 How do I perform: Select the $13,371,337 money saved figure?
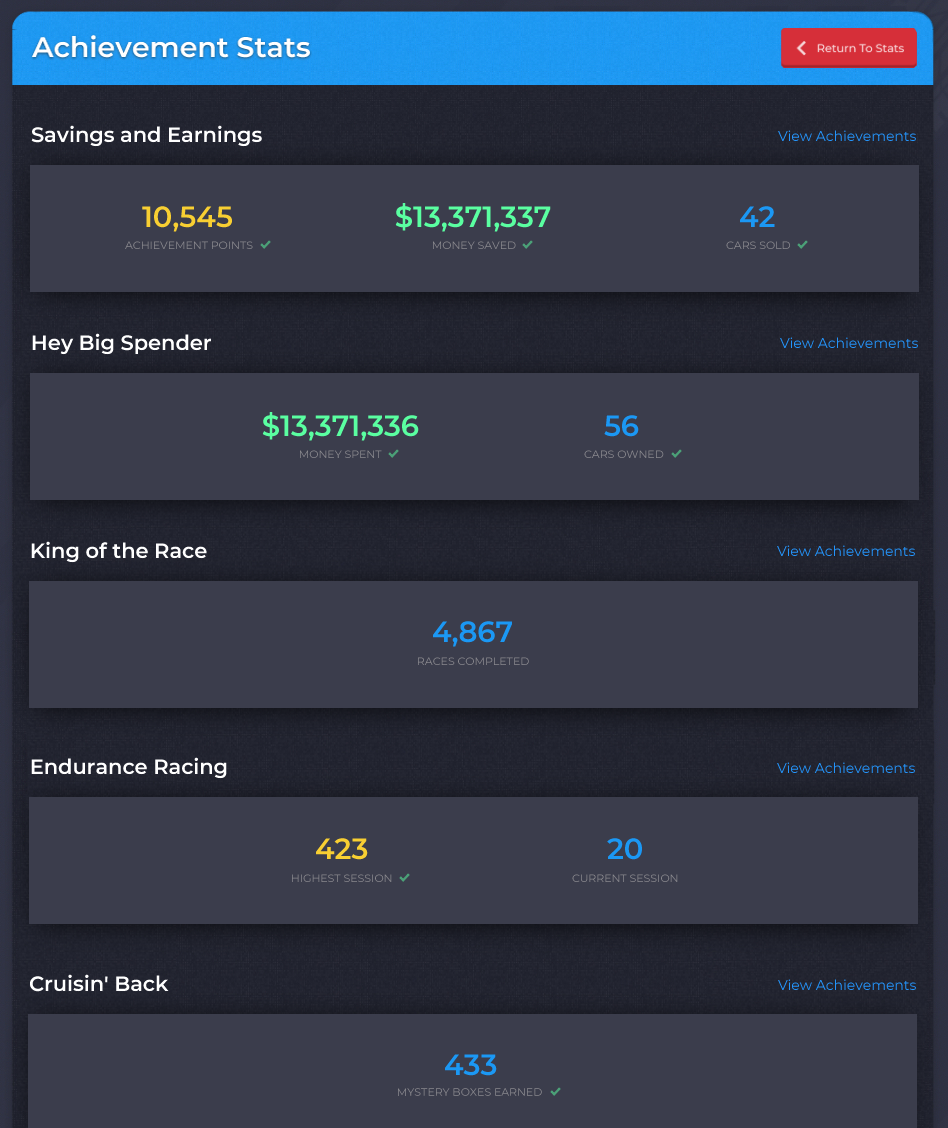pos(473,217)
